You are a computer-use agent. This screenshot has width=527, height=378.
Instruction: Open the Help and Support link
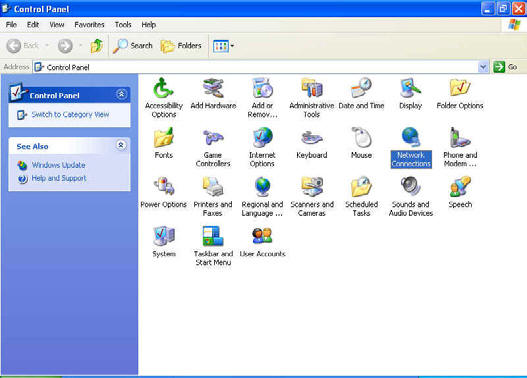point(59,178)
